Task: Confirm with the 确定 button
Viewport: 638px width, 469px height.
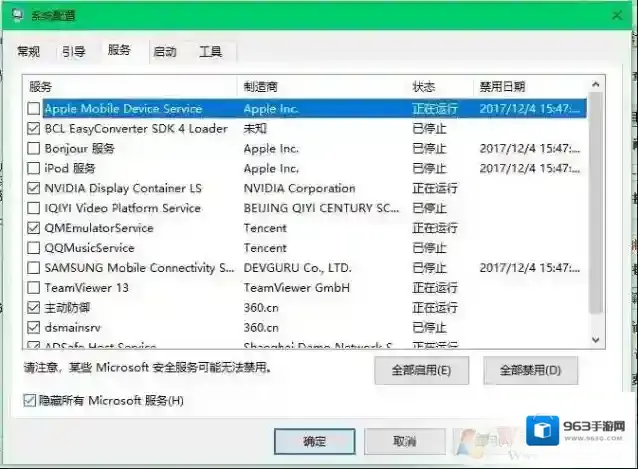Action: coord(315,441)
